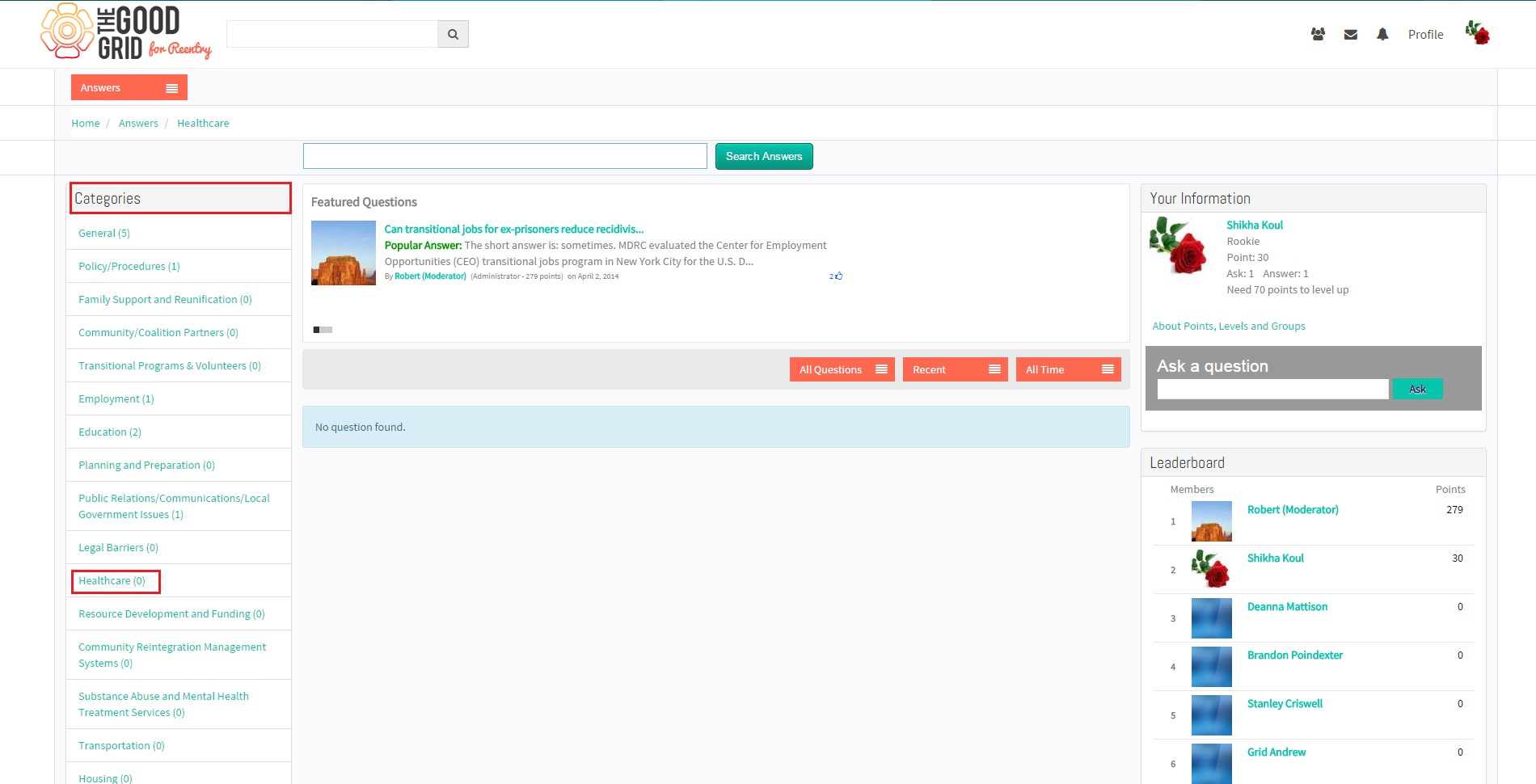This screenshot has width=1536, height=784.
Task: Expand the Recent sort dropdown
Action: [955, 369]
